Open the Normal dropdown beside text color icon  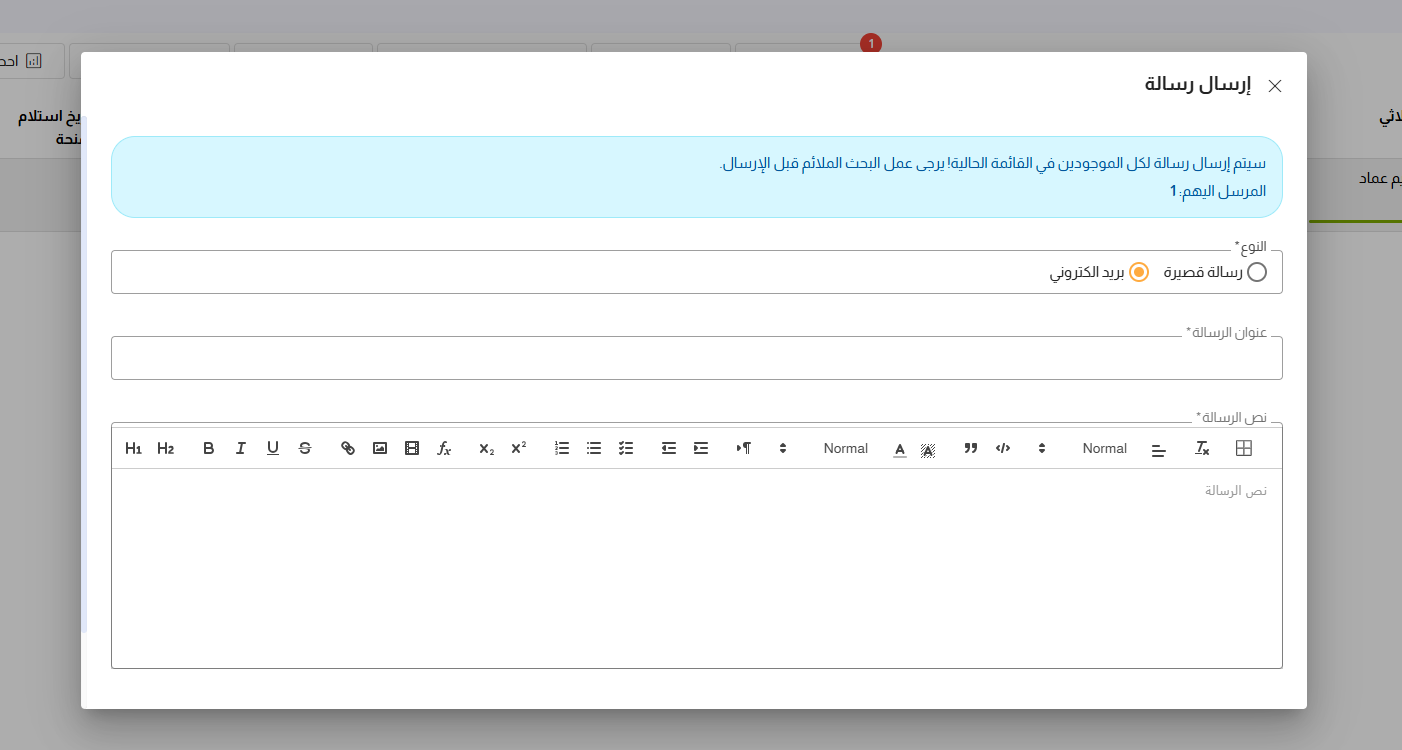coord(845,449)
